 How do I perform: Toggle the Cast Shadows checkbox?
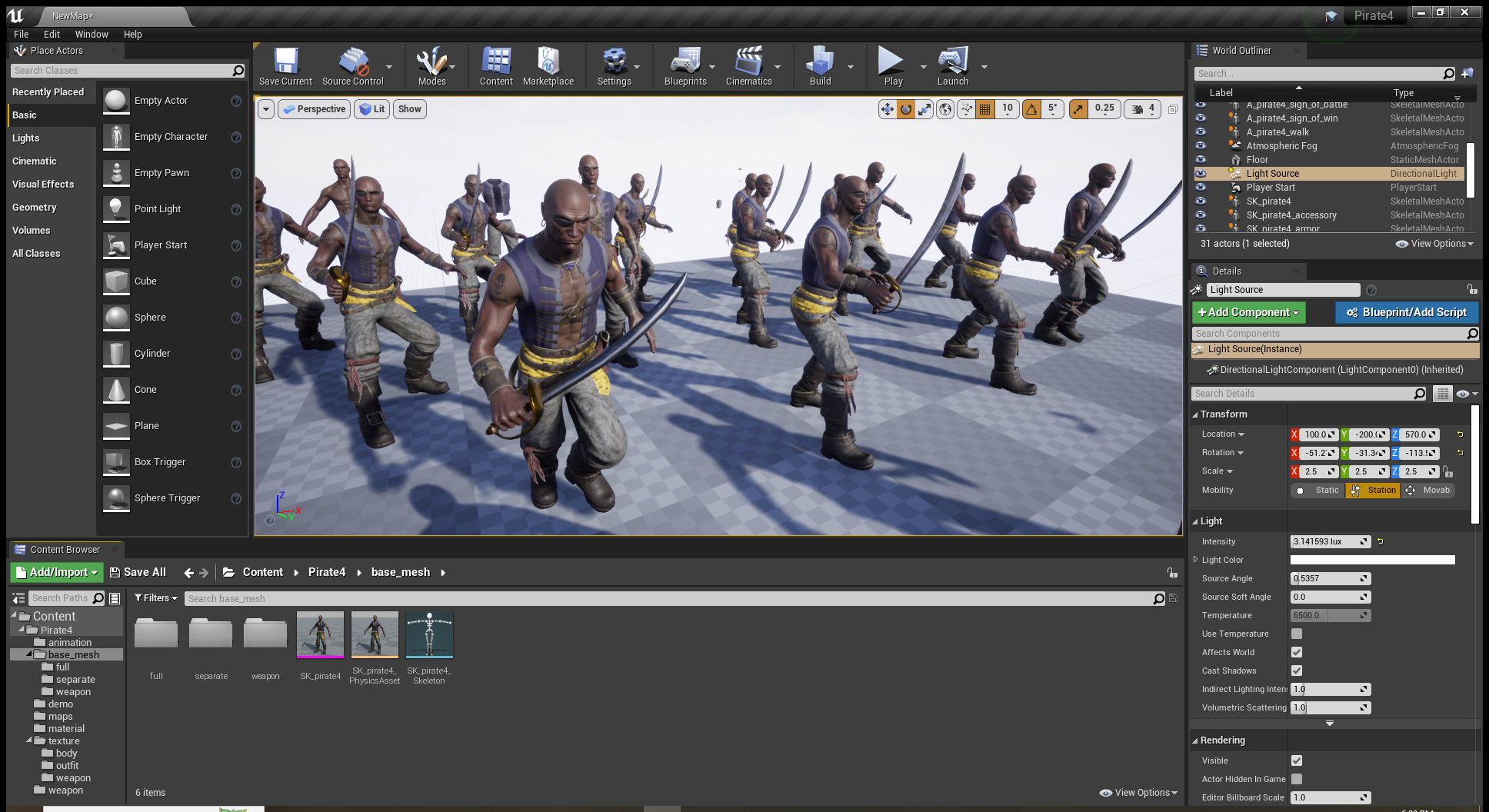click(1297, 671)
